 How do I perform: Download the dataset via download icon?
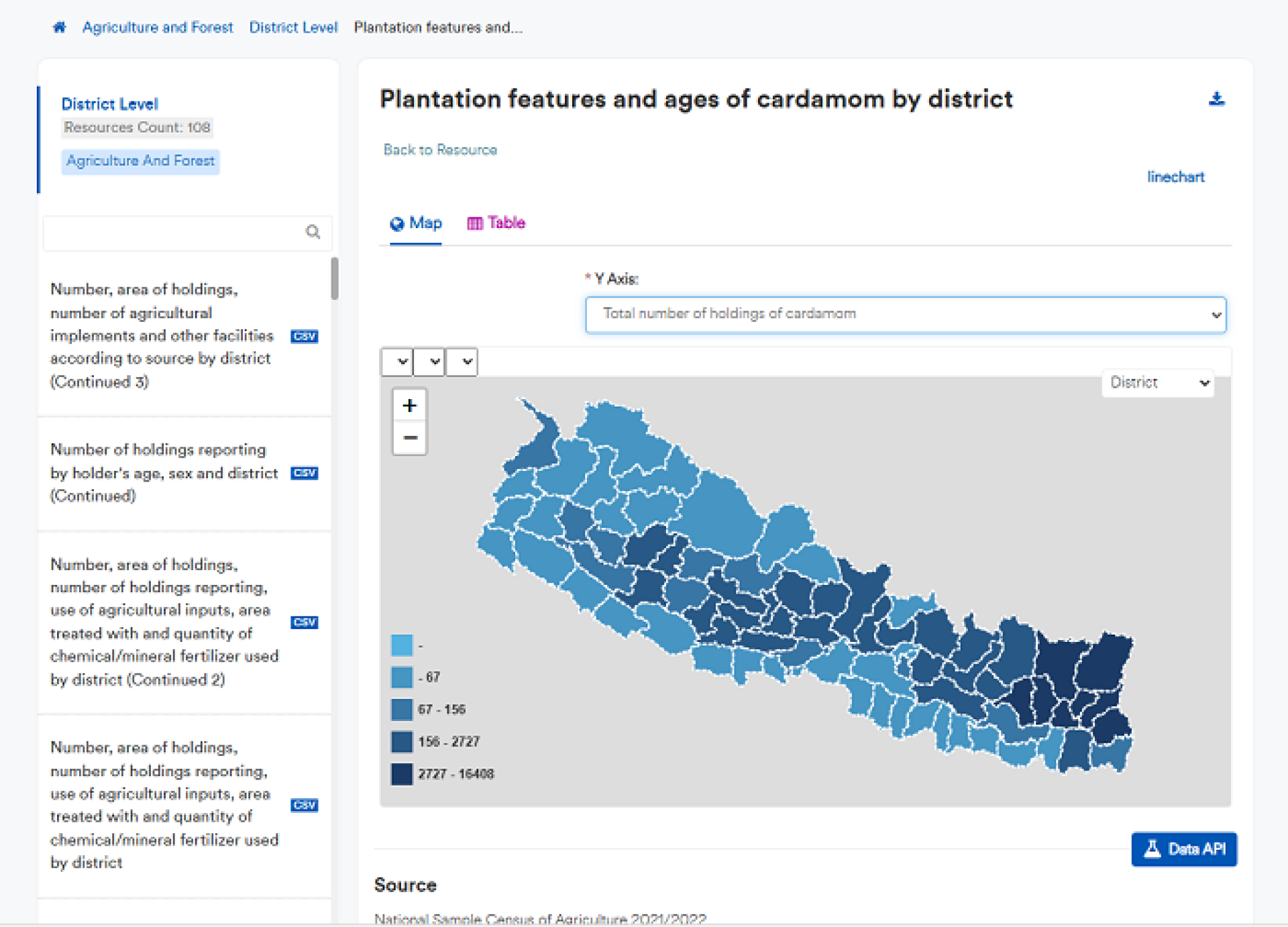1216,99
